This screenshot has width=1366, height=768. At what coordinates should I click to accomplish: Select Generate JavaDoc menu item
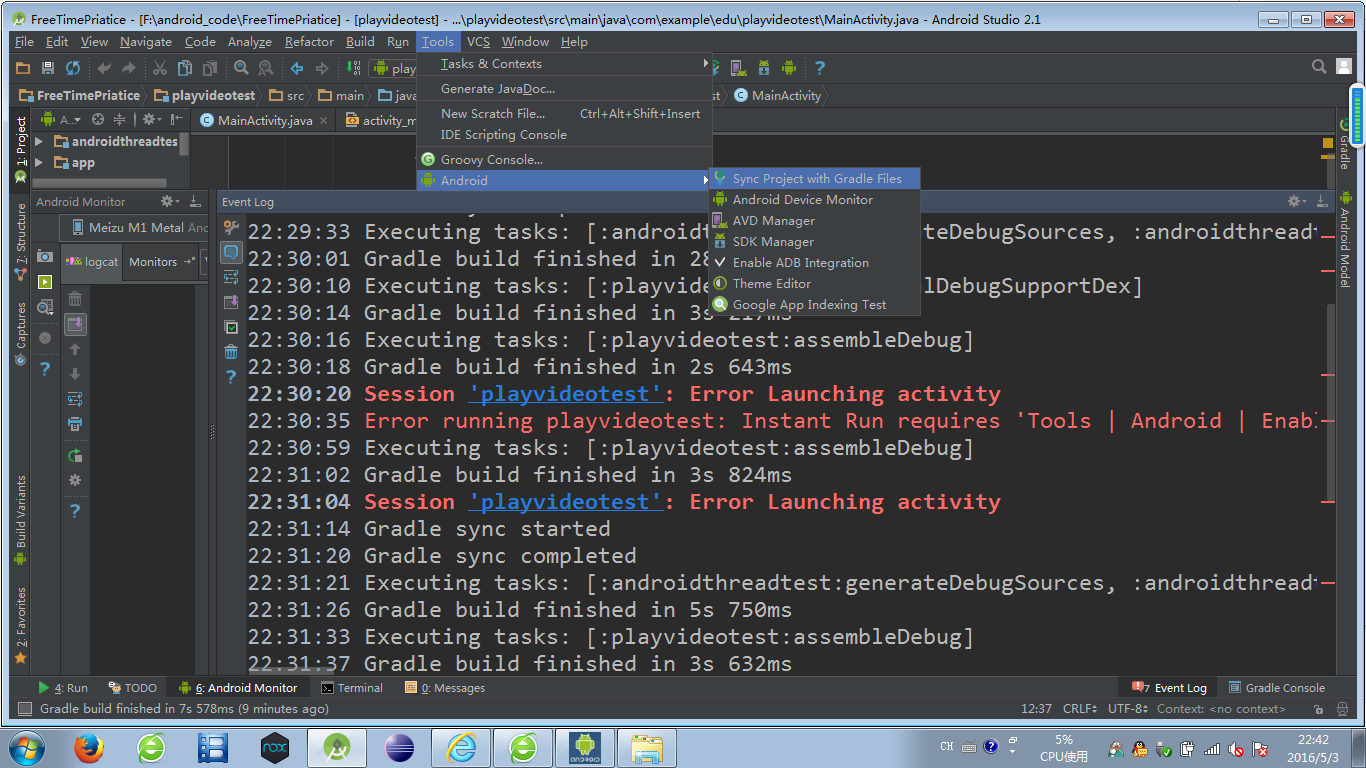pos(564,88)
